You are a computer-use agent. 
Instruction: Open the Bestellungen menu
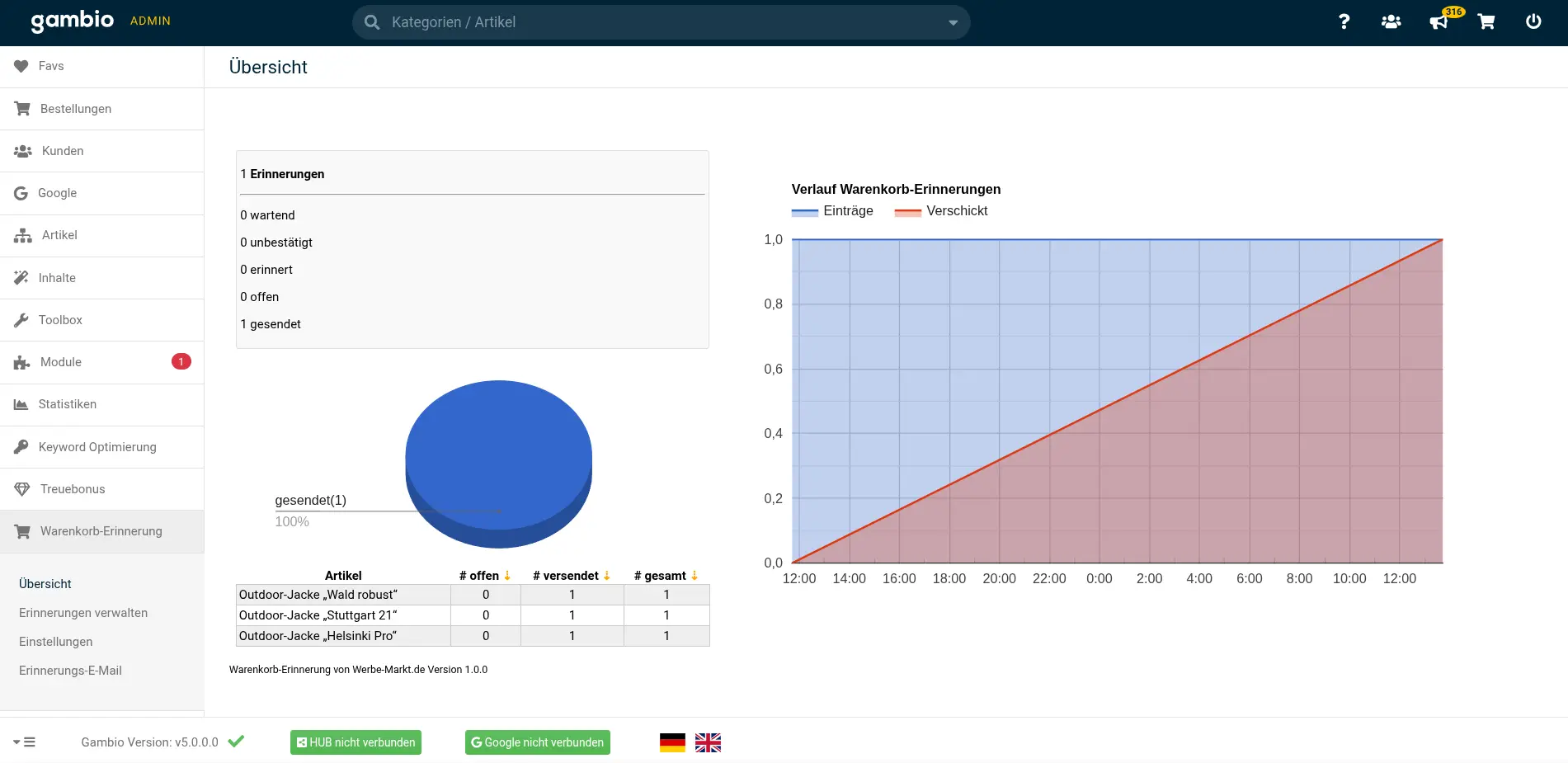76,109
